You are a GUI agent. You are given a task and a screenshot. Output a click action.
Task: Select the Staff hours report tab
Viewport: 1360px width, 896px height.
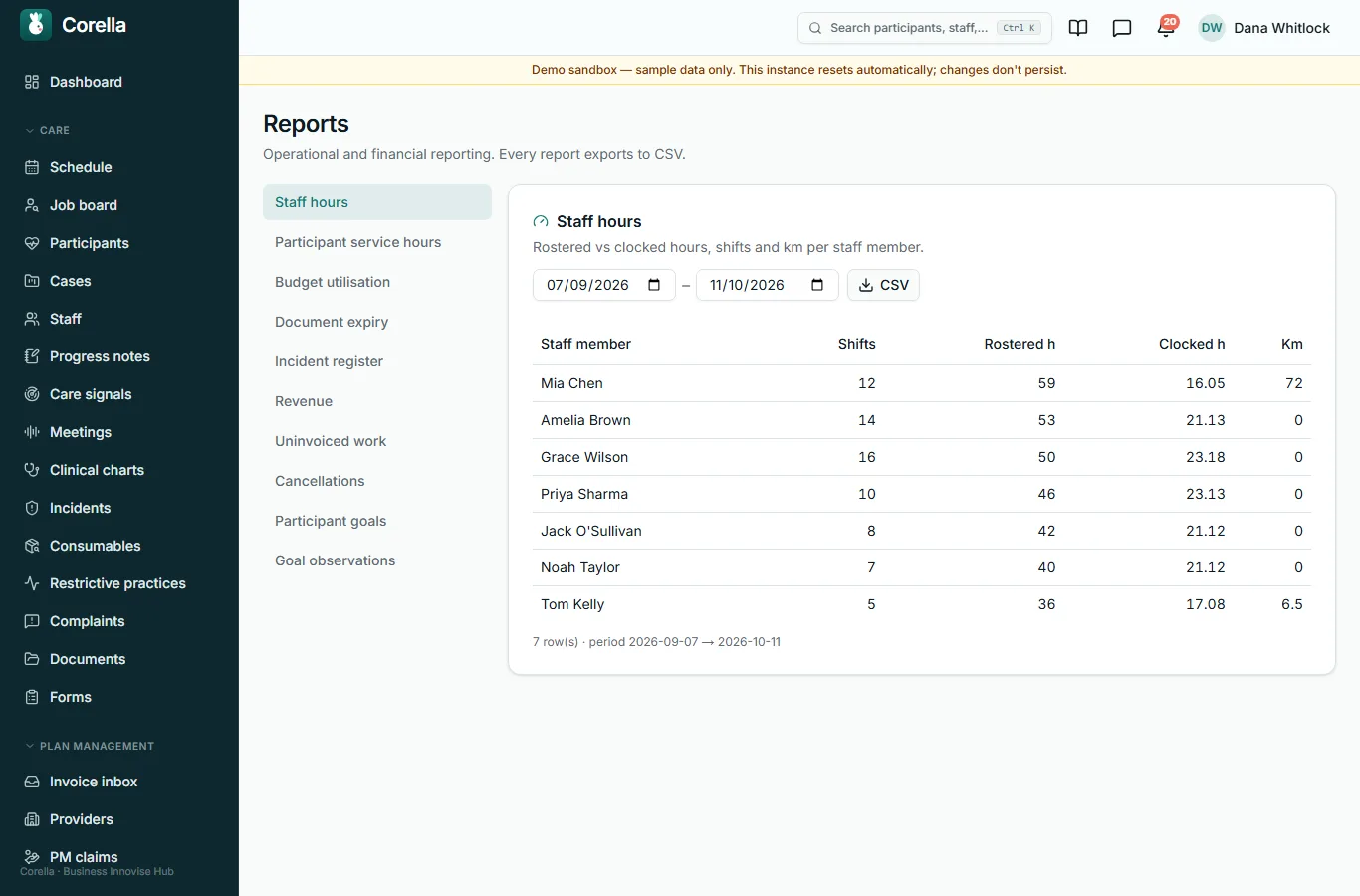(x=377, y=202)
